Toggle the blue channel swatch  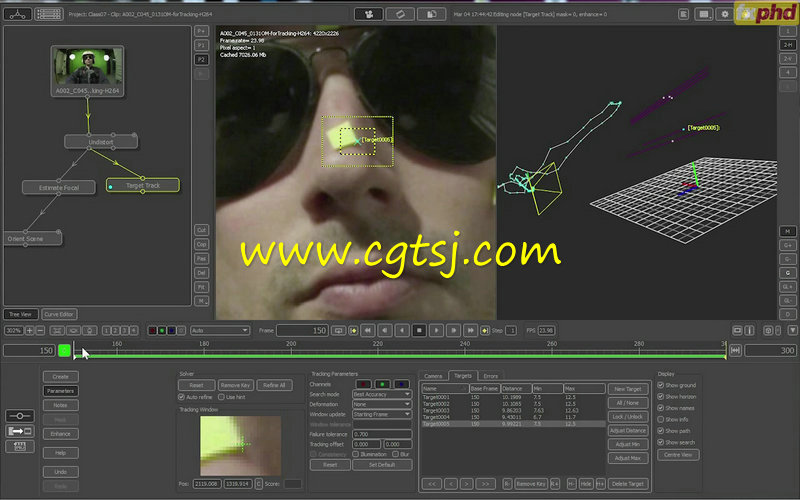pos(402,384)
